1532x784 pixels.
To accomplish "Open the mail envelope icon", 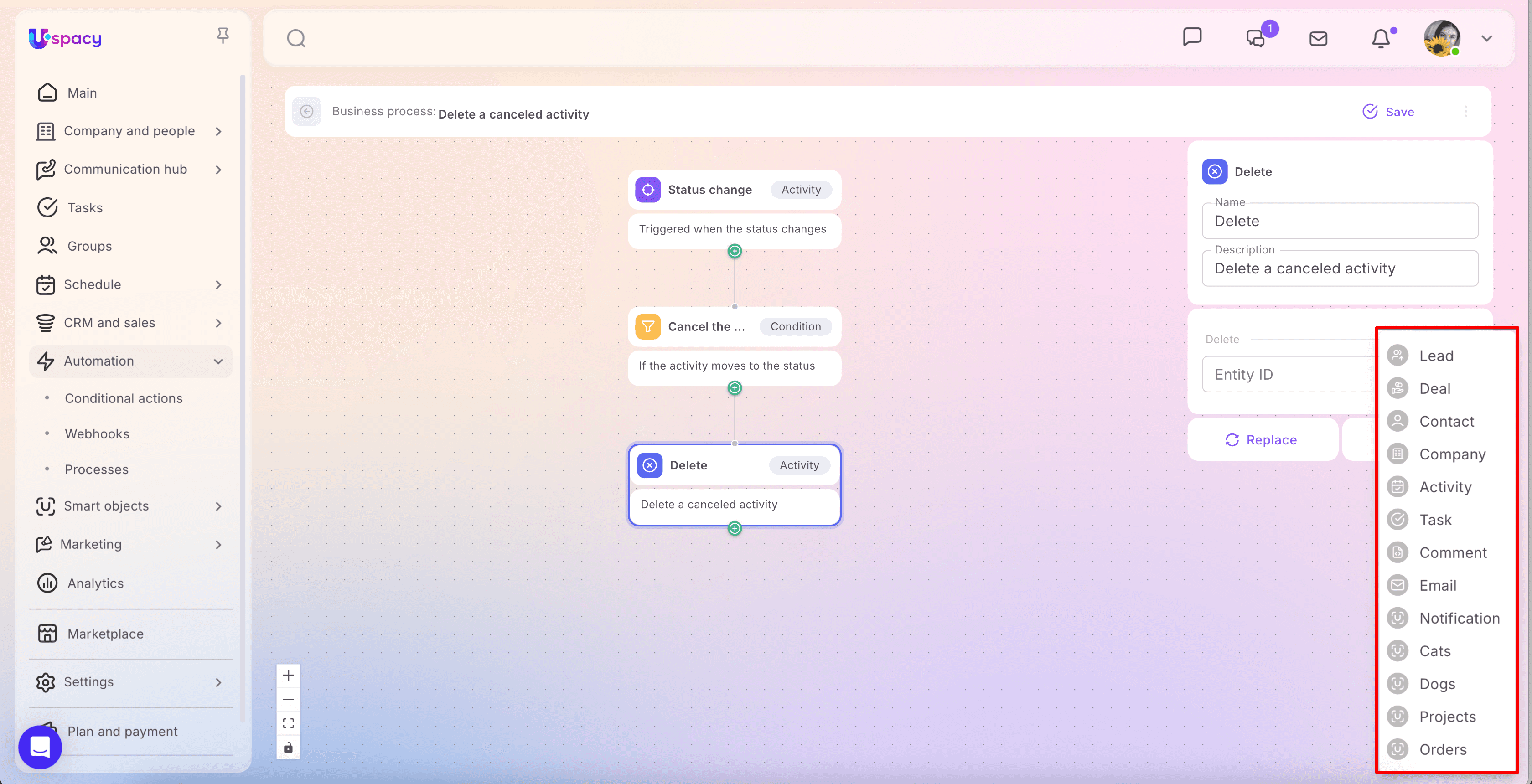I will tap(1318, 39).
